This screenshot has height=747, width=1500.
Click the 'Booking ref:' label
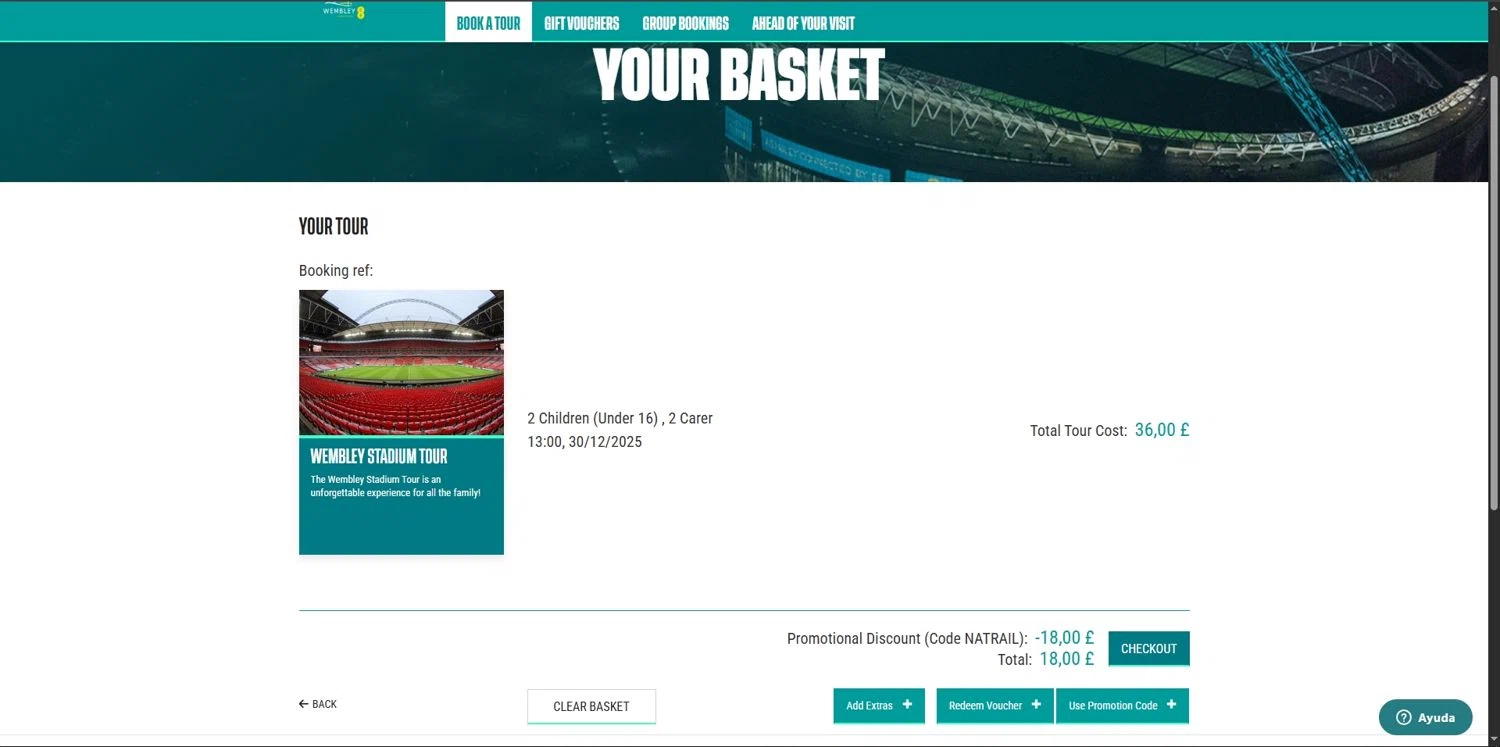336,270
